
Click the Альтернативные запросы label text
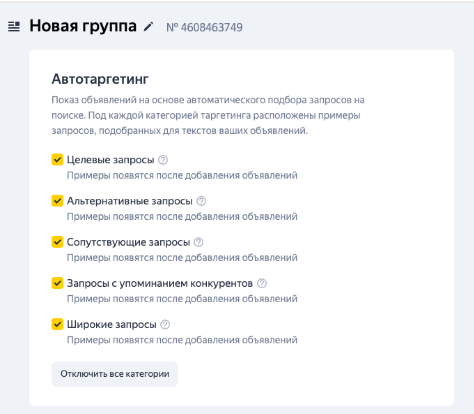[130, 201]
